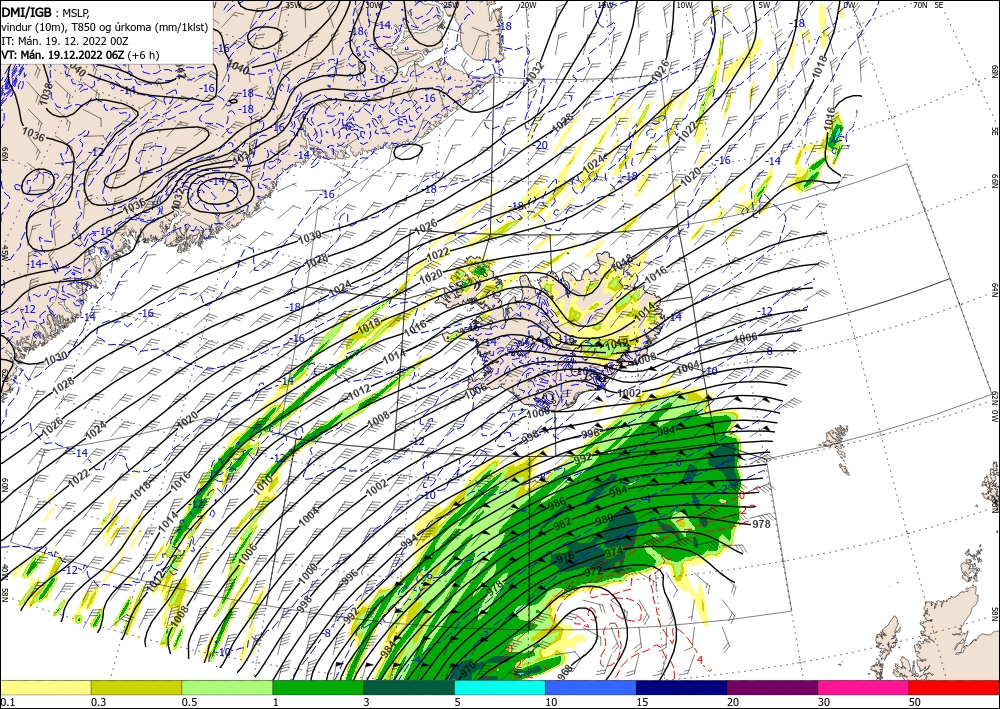
Task: Click the "968" isobar label near the low
Action: click(x=566, y=671)
